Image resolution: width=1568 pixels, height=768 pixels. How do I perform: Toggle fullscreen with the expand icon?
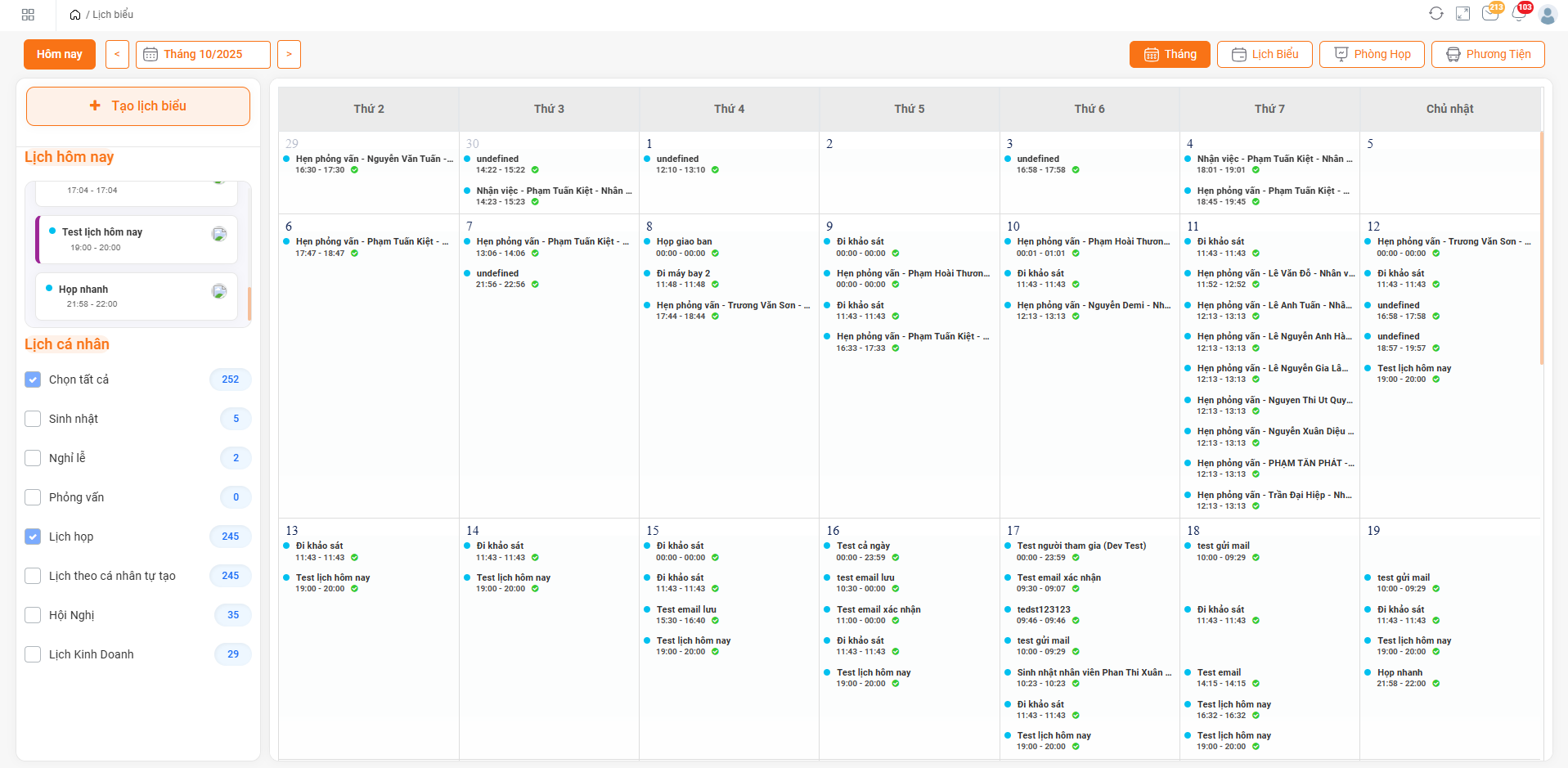(1462, 14)
